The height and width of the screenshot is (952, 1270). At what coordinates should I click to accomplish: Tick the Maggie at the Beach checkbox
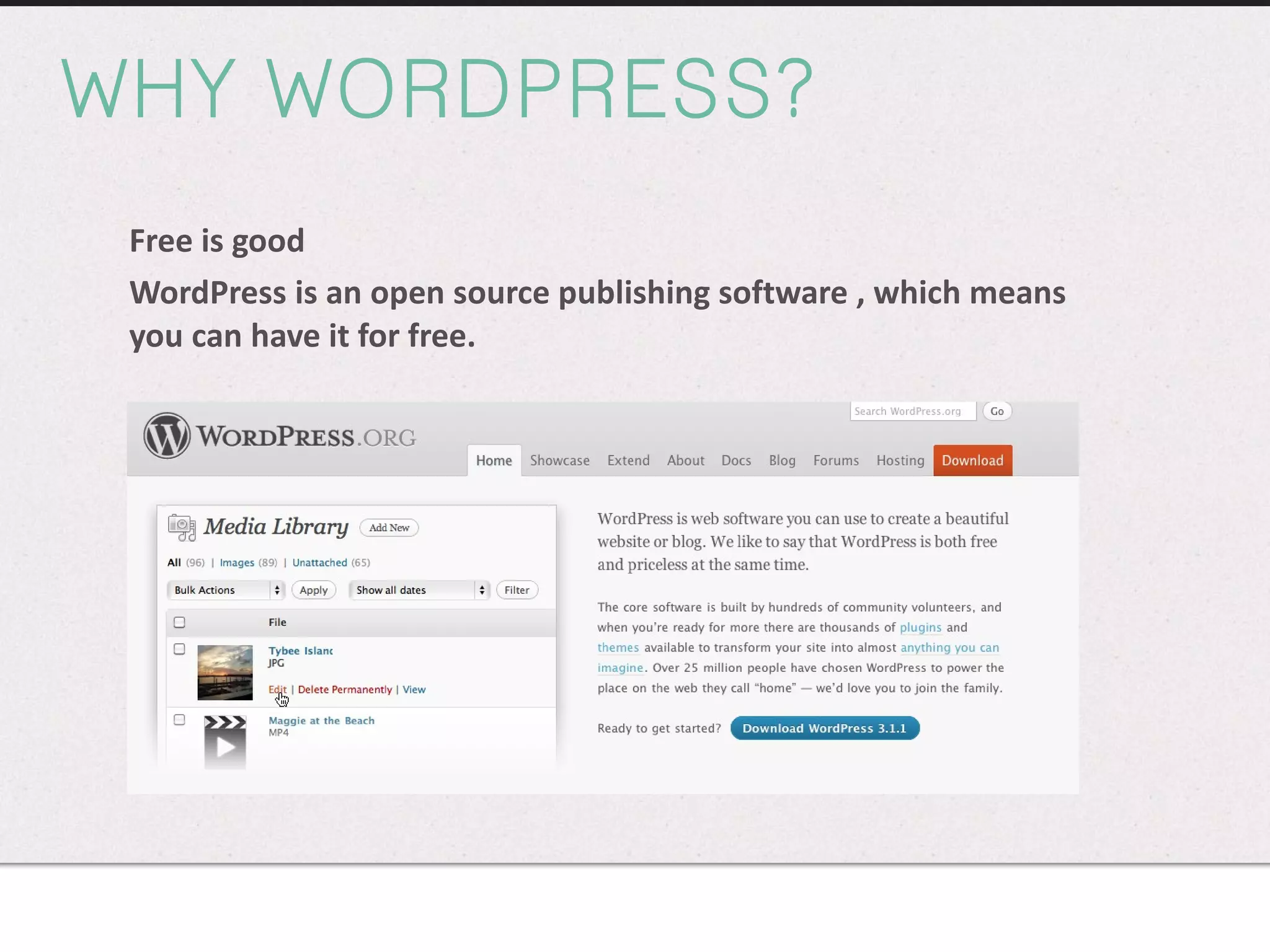(179, 720)
